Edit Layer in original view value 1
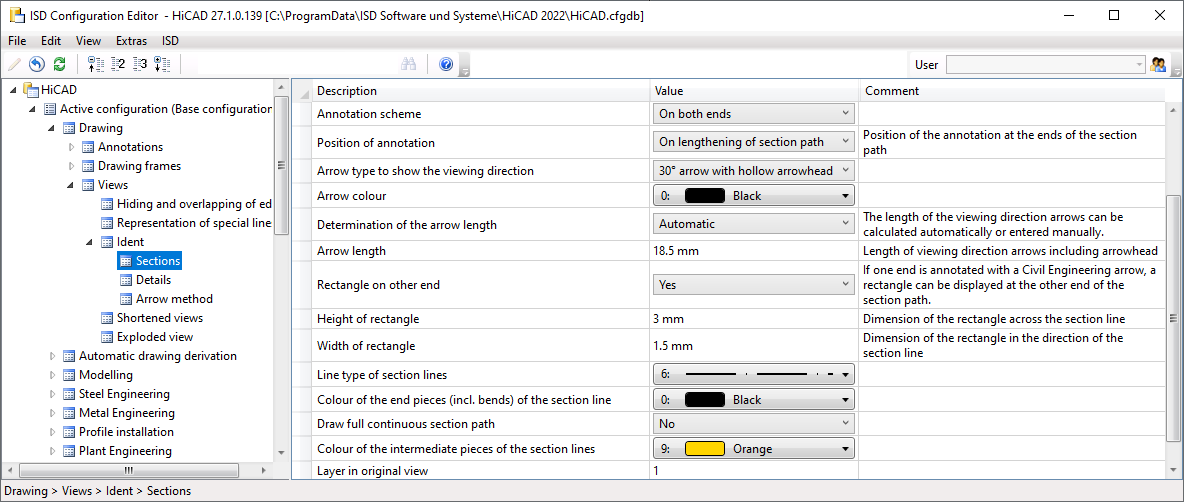Image resolution: width=1184 pixels, height=502 pixels. (754, 471)
